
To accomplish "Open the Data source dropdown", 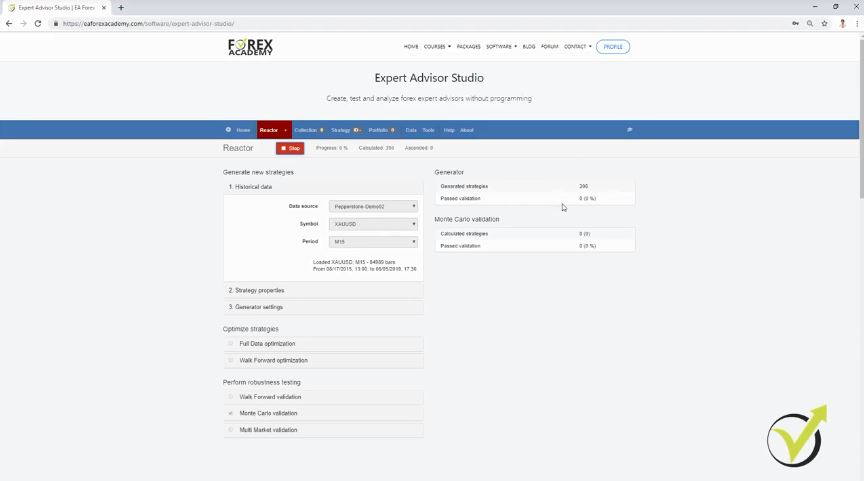I will pyautogui.click(x=373, y=207).
